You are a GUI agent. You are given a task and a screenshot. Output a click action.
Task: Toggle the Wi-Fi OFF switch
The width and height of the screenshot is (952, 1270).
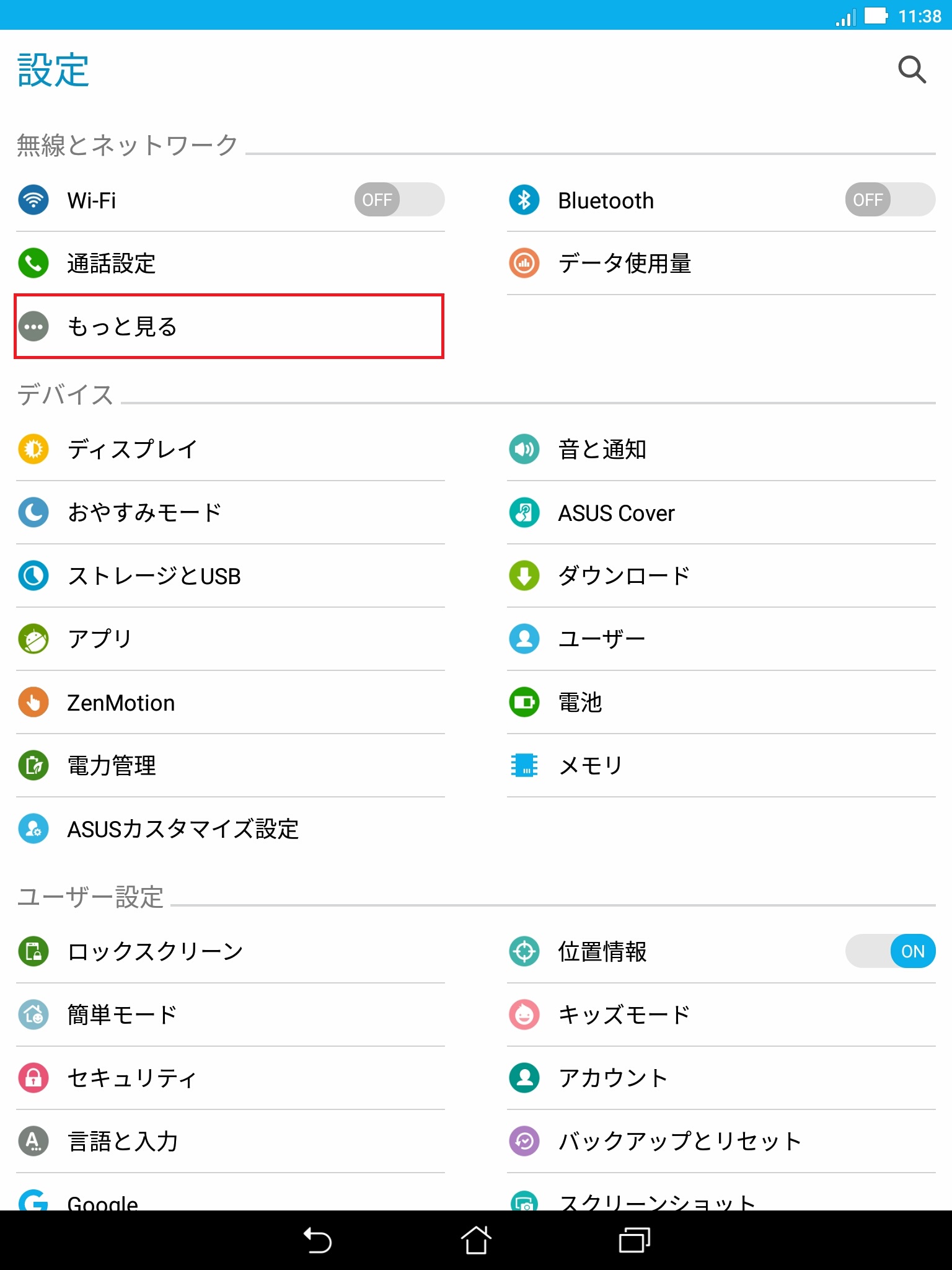tap(399, 200)
